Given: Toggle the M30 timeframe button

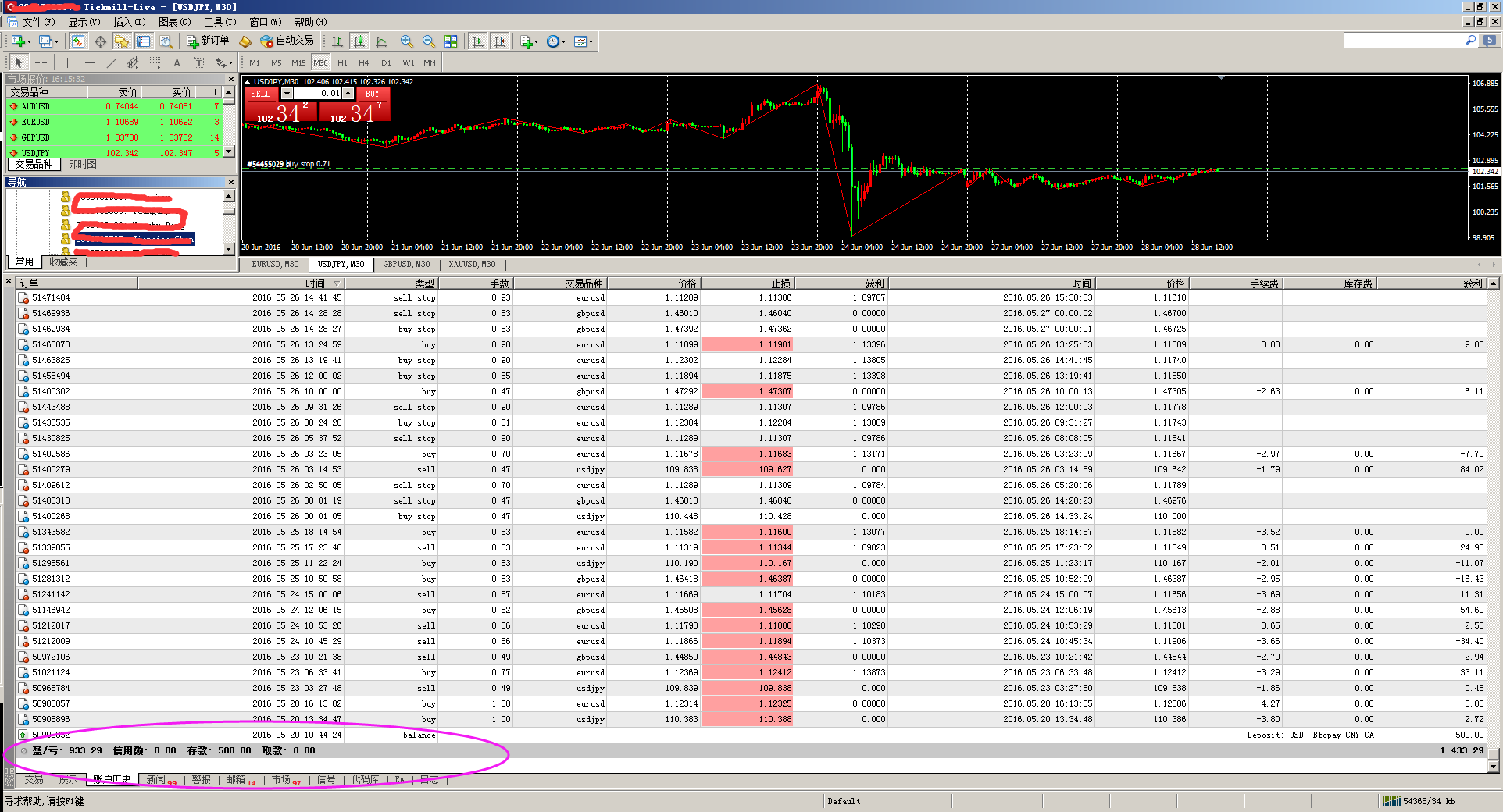Looking at the screenshot, I should 320,62.
